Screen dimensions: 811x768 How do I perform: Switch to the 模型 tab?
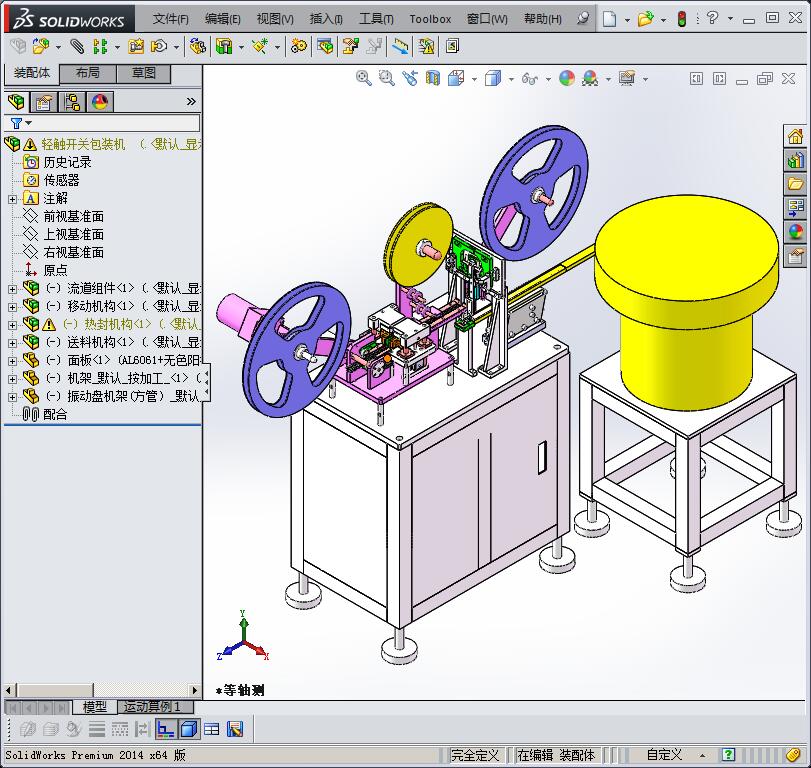click(x=95, y=706)
